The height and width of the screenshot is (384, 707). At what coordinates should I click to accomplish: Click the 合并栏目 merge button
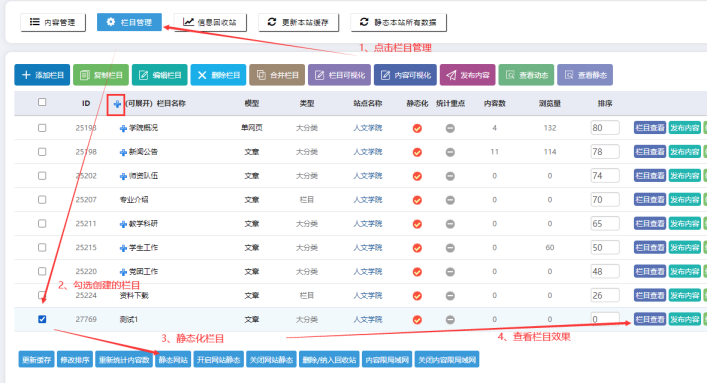pos(277,75)
